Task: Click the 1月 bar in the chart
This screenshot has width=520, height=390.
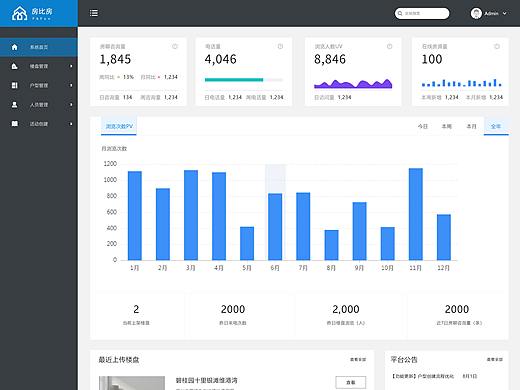Action: click(135, 216)
